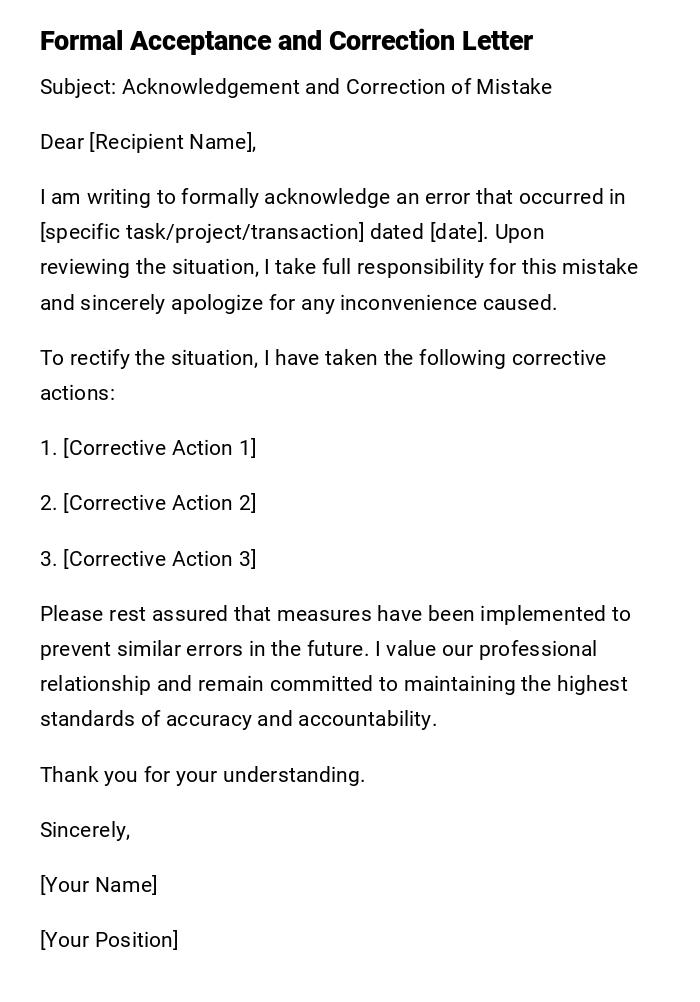The image size is (700, 1002).
Task: Click the 'Sincerely,' closing
Action: pos(85,830)
